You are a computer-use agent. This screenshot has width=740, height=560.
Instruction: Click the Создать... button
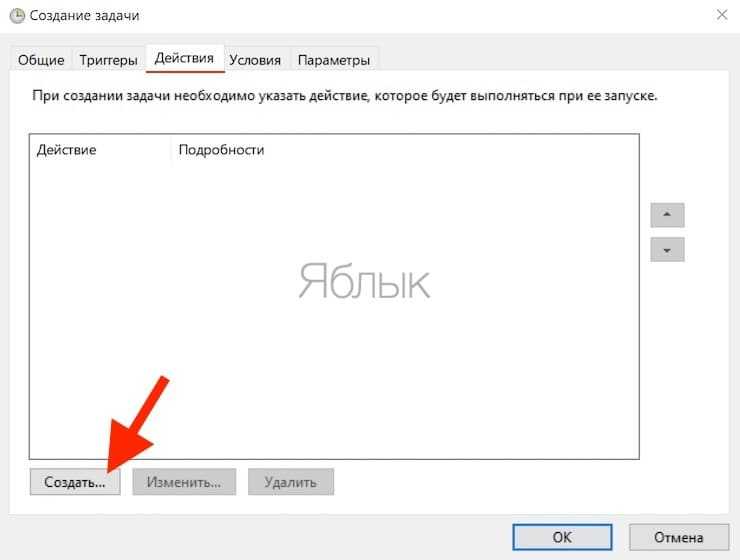75,482
